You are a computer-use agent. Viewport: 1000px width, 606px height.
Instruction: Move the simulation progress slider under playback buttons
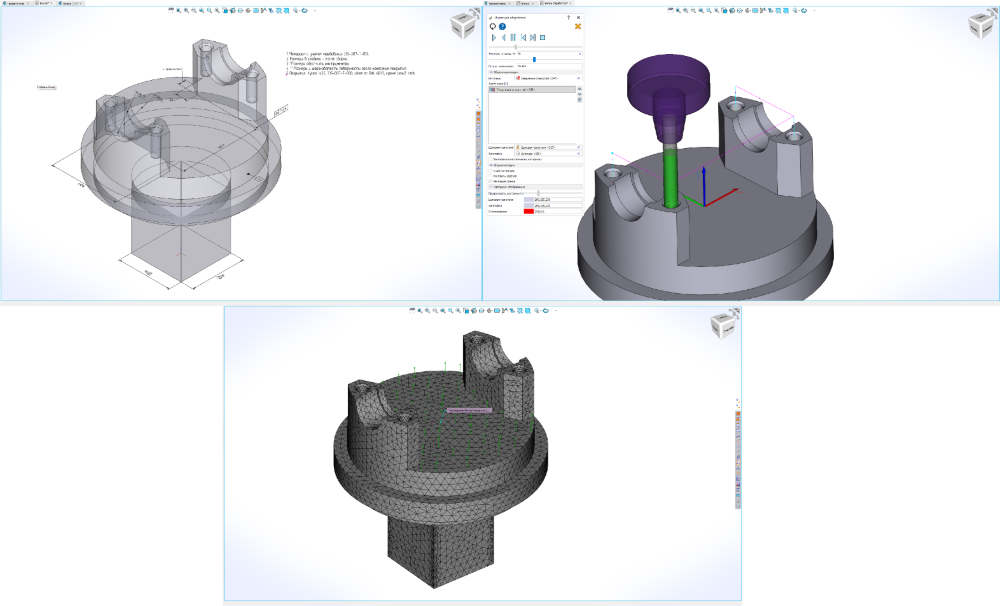(x=516, y=47)
